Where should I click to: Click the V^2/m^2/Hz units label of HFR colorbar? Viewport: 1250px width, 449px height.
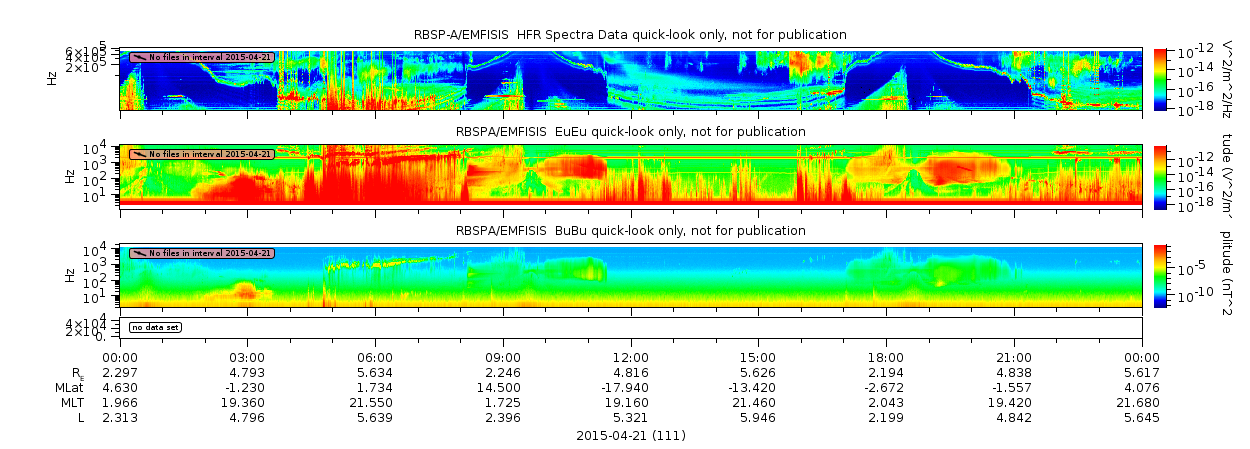tap(1229, 78)
